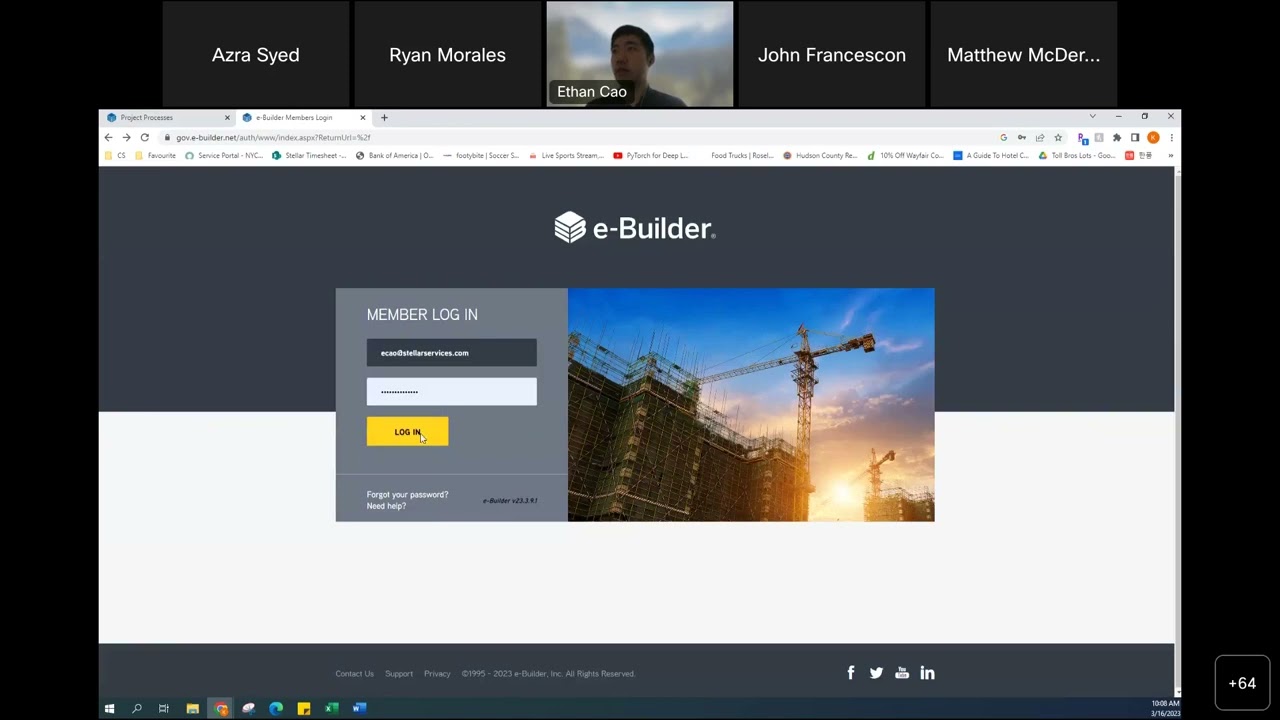Close the Project Processes tab
1280x720 pixels.
(227, 117)
